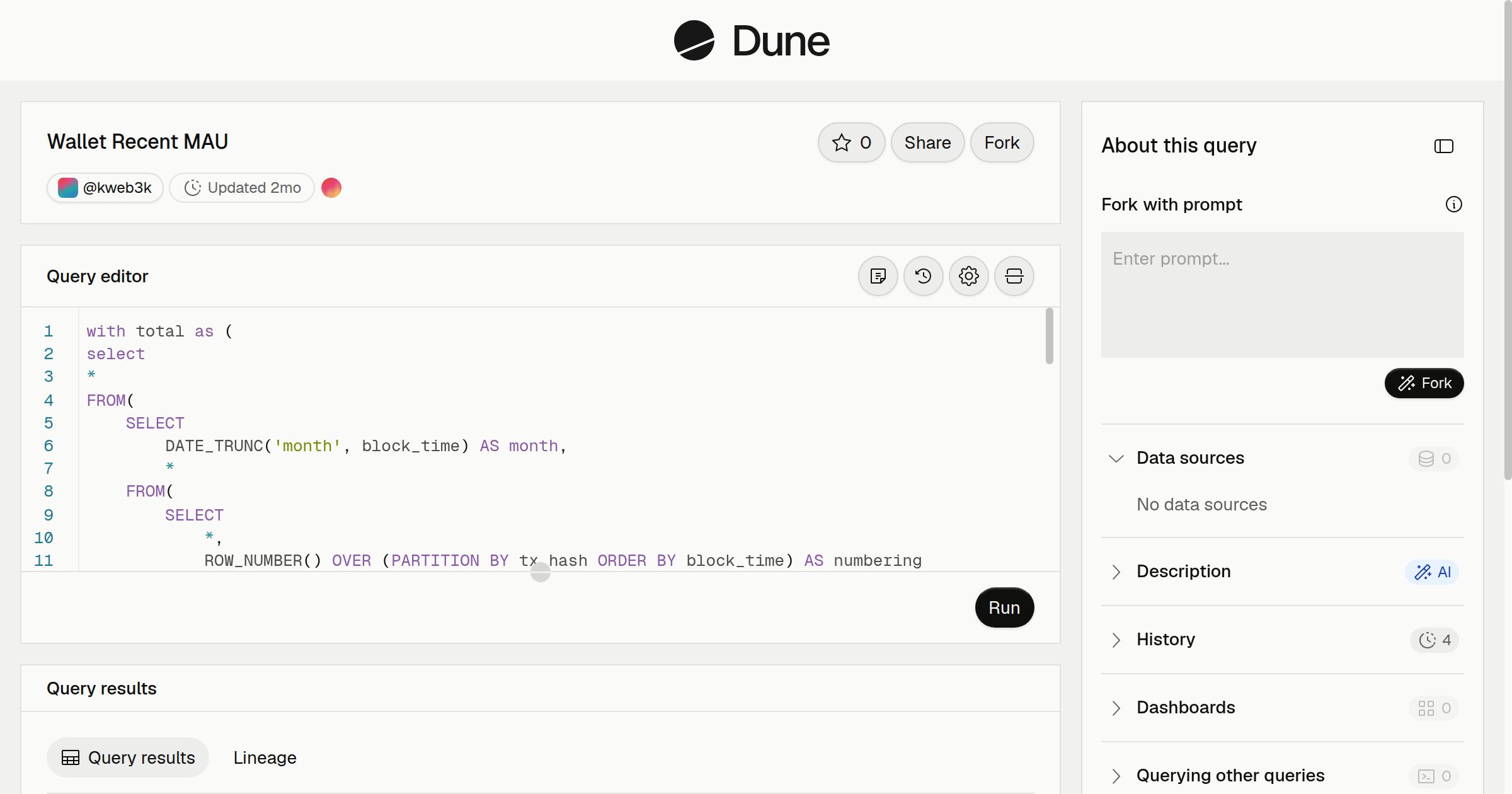
Task: Click the kweb3k avatar icon
Action: [68, 188]
